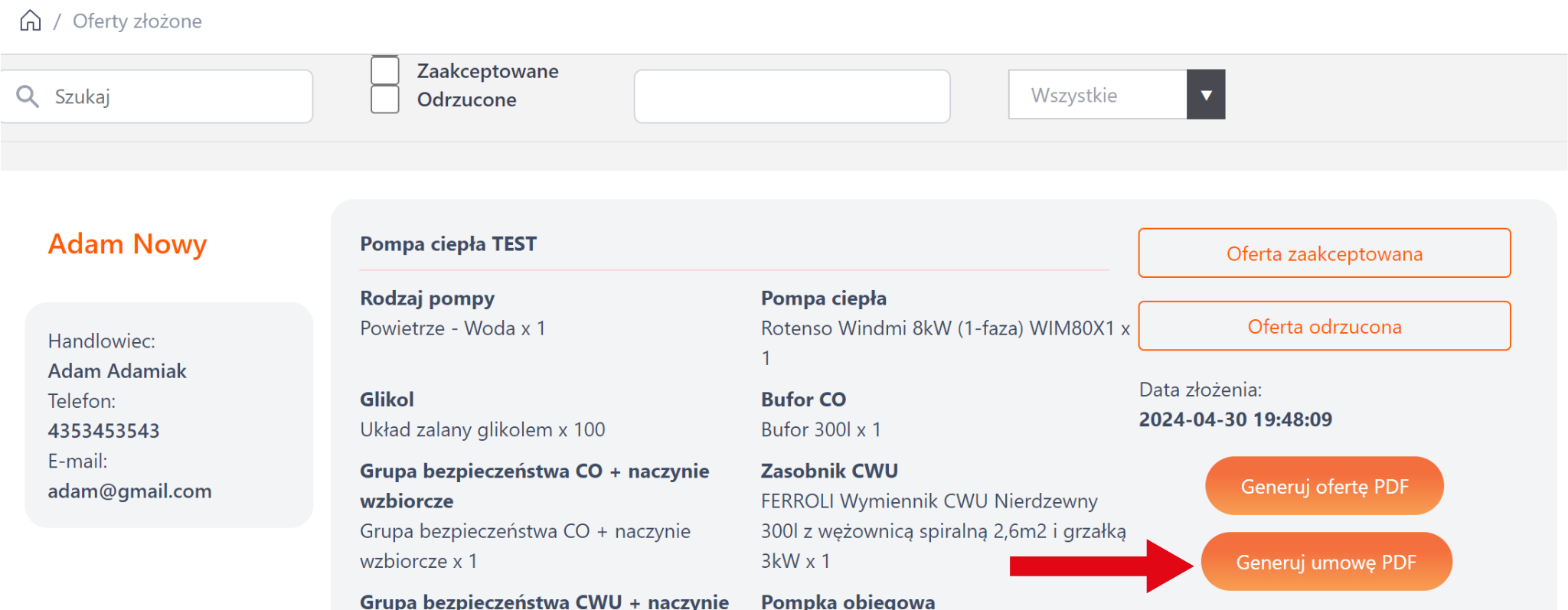
Task: Enable the Zaakceptowane checkbox
Action: (x=385, y=70)
